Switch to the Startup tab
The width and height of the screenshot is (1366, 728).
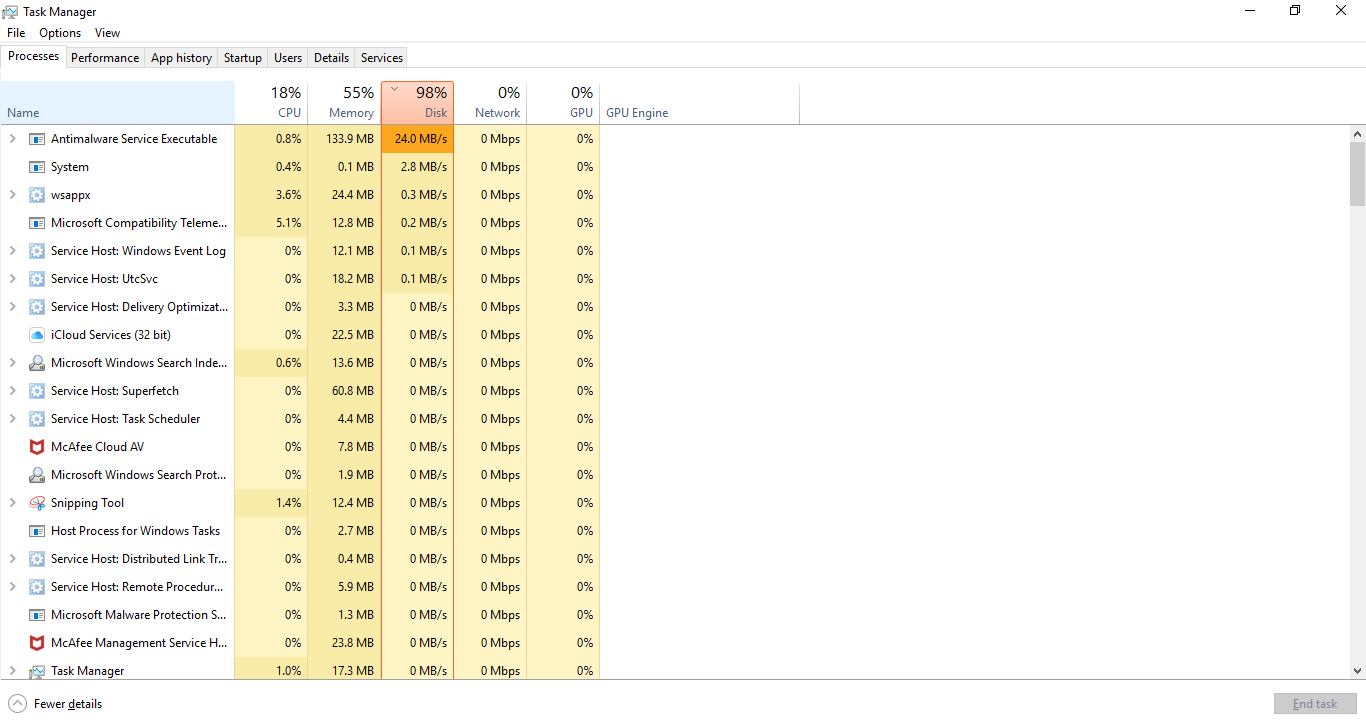click(242, 58)
